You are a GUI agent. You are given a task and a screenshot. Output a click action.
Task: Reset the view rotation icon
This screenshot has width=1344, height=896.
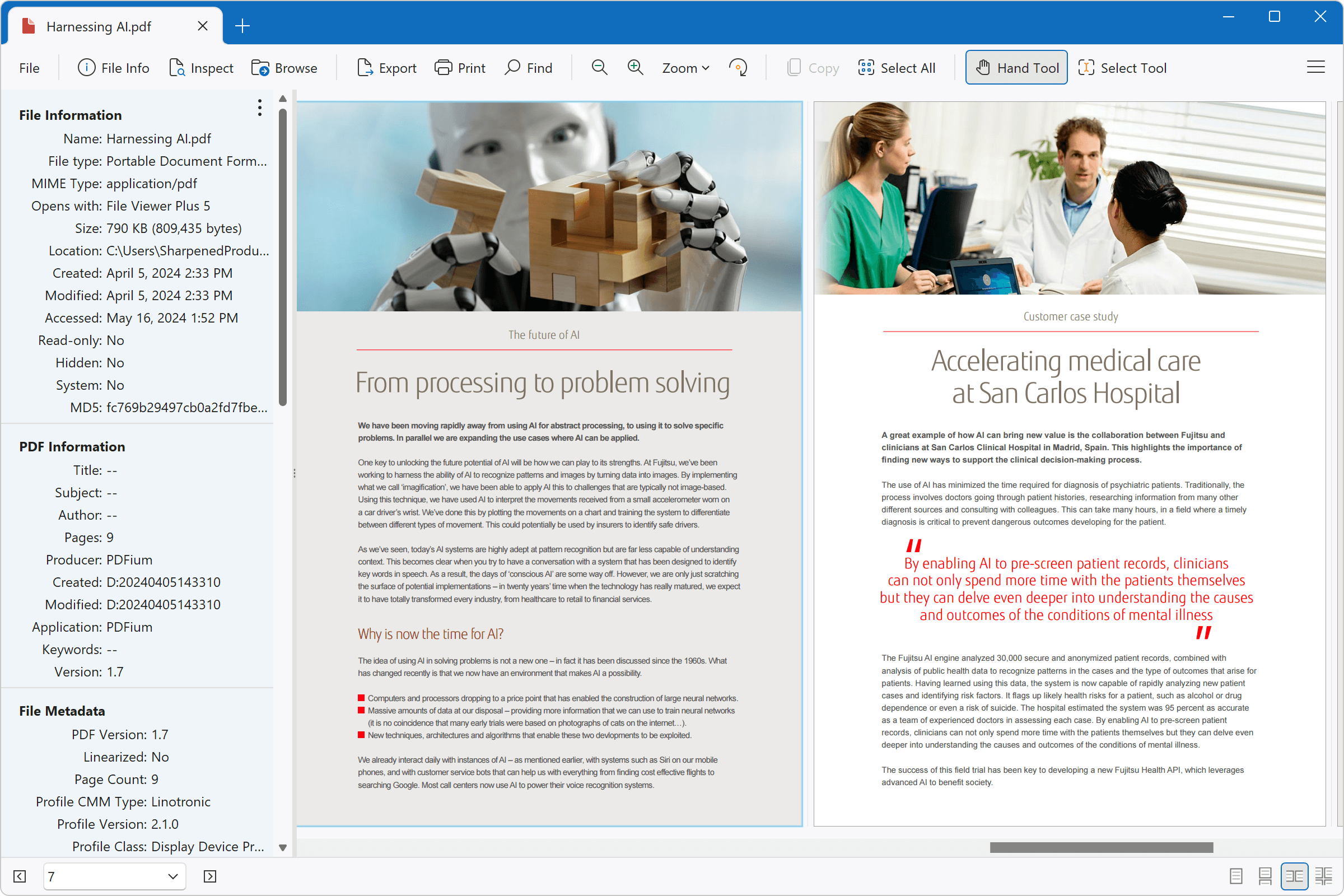coord(738,67)
